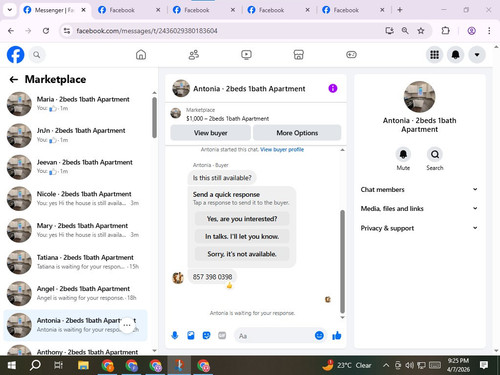Image resolution: width=500 pixels, height=375 pixels.
Task: Click the 'Is this still available?' message
Action: click(x=222, y=178)
